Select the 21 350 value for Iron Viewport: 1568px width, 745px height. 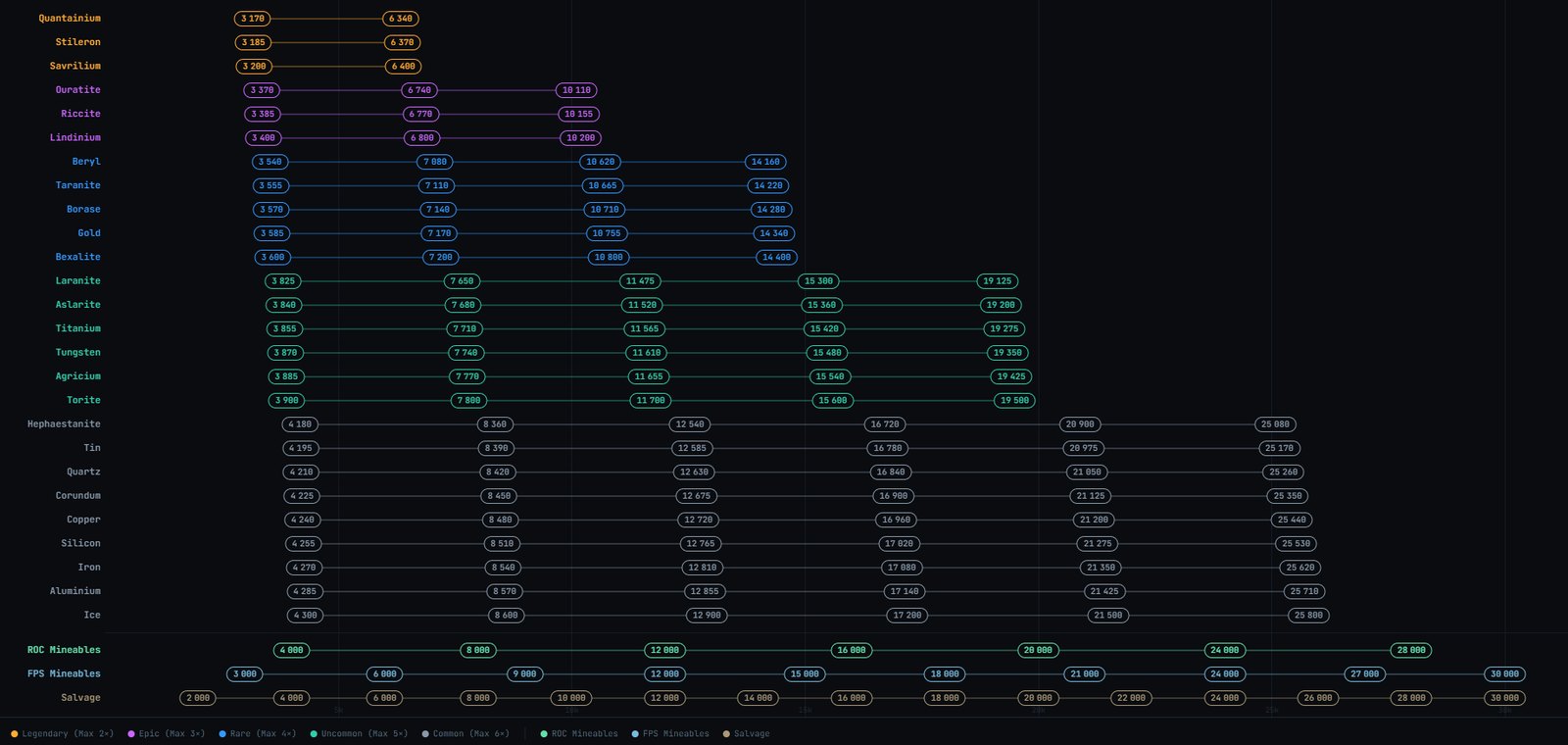click(1101, 568)
